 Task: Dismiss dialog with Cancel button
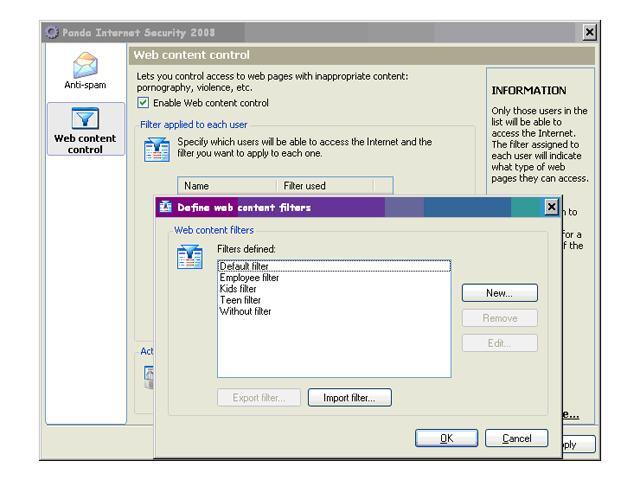pyautogui.click(x=516, y=438)
